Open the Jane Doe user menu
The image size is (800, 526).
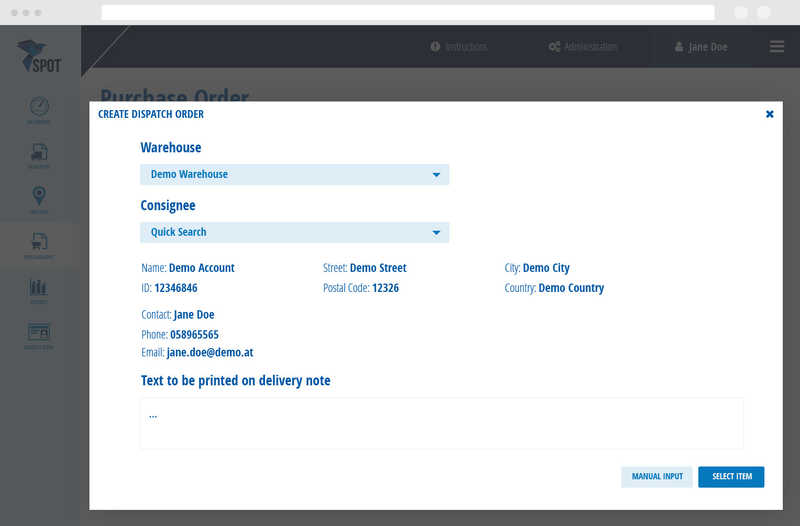[701, 47]
